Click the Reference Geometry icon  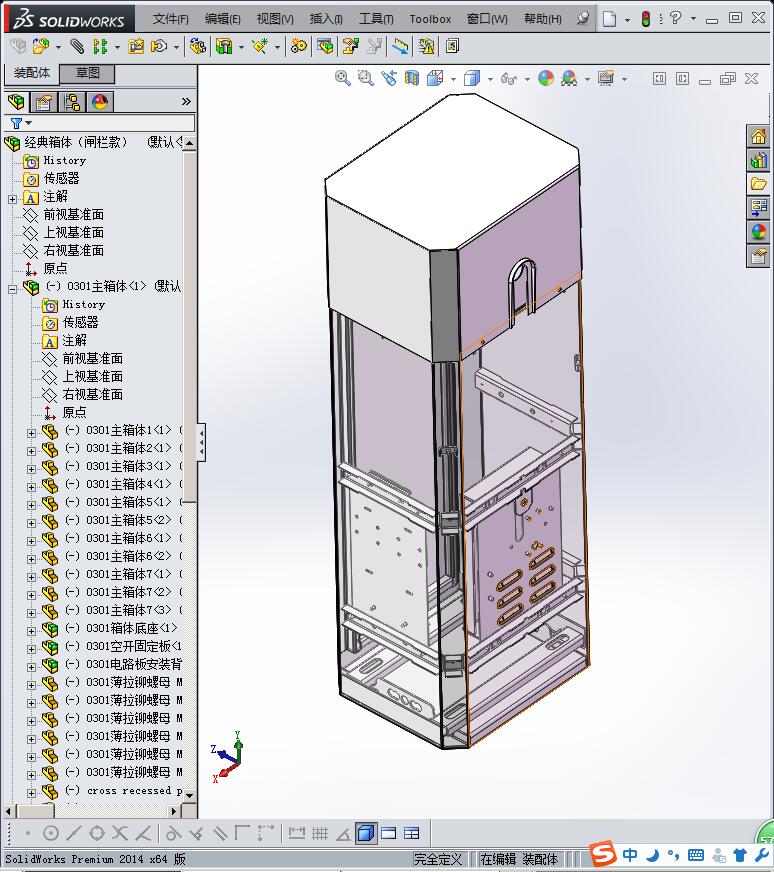260,47
